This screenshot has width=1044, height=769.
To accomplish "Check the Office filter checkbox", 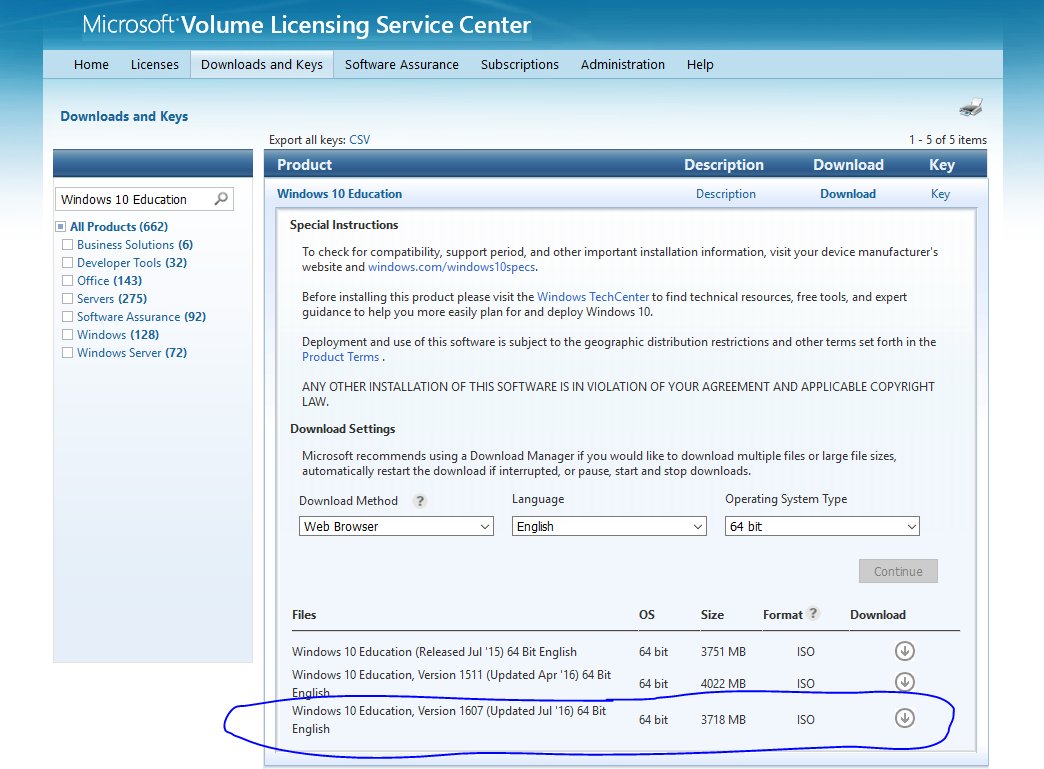I will point(67,280).
